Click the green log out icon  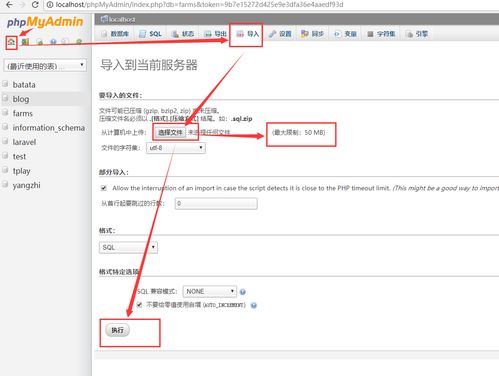click(25, 42)
